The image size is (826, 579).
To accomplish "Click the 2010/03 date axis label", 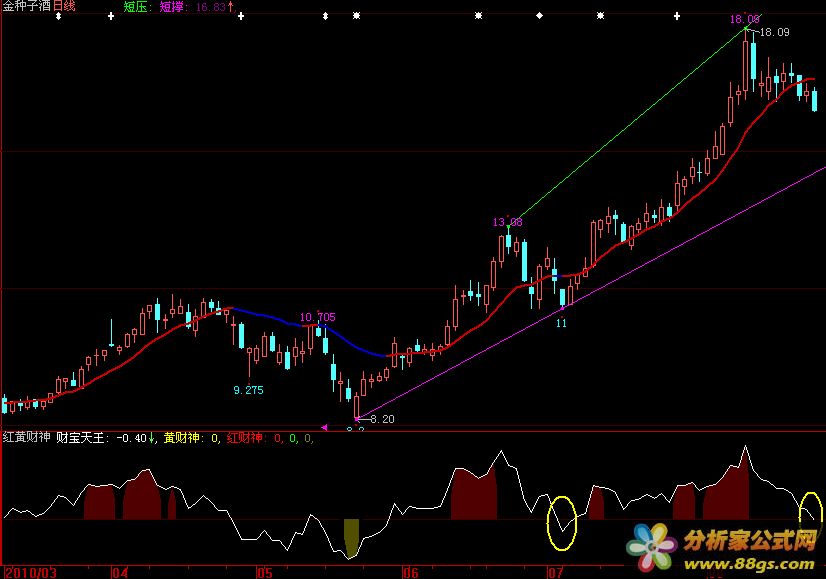I will tap(31, 573).
